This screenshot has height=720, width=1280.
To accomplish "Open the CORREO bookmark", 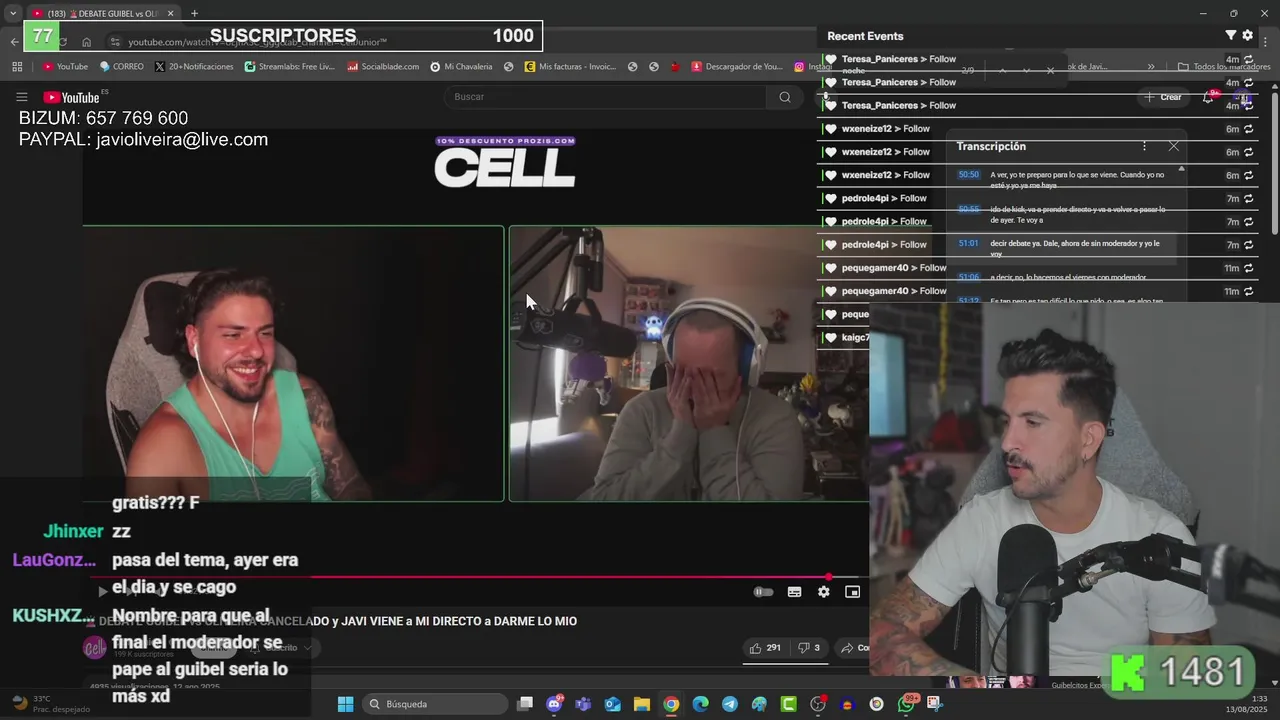I will coord(121,67).
